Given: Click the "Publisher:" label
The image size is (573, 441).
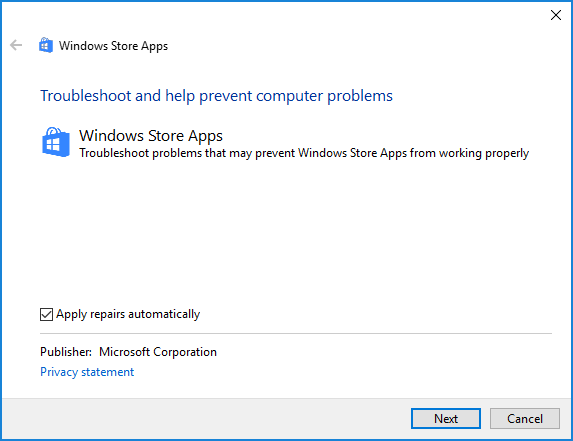Looking at the screenshot, I should (66, 352).
